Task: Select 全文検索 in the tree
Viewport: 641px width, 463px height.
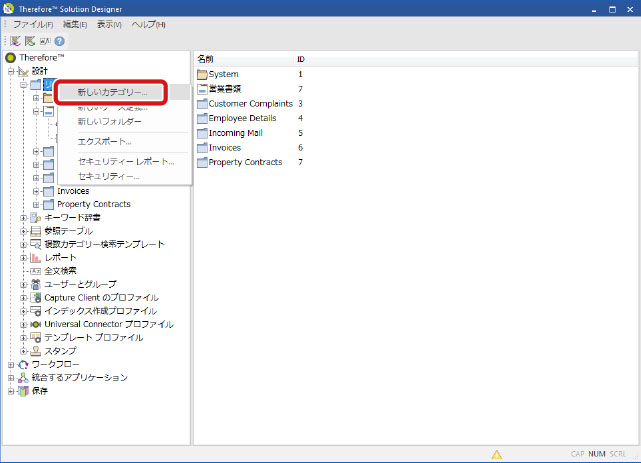Action: point(60,271)
